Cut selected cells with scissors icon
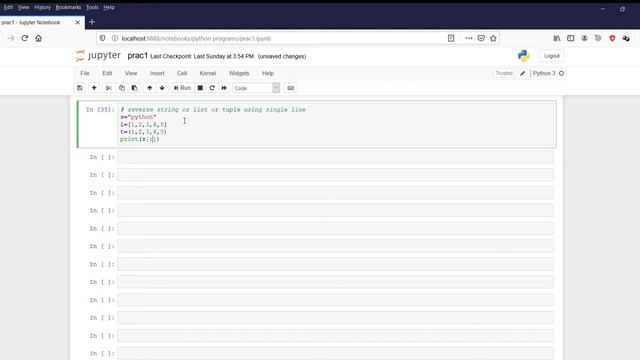 coord(109,88)
